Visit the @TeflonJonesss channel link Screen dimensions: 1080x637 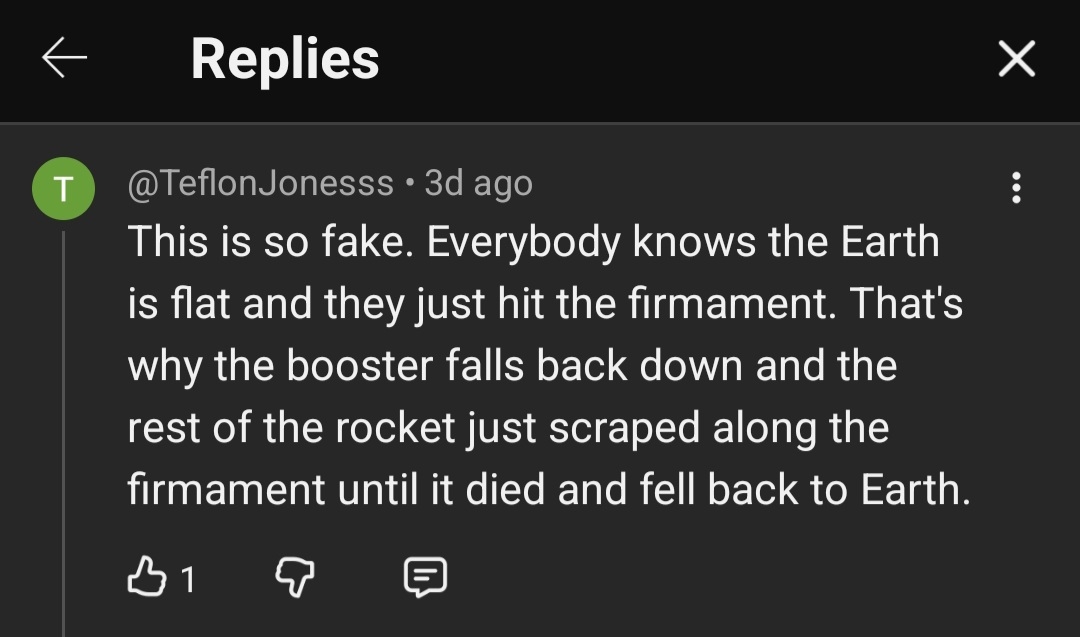click(260, 184)
